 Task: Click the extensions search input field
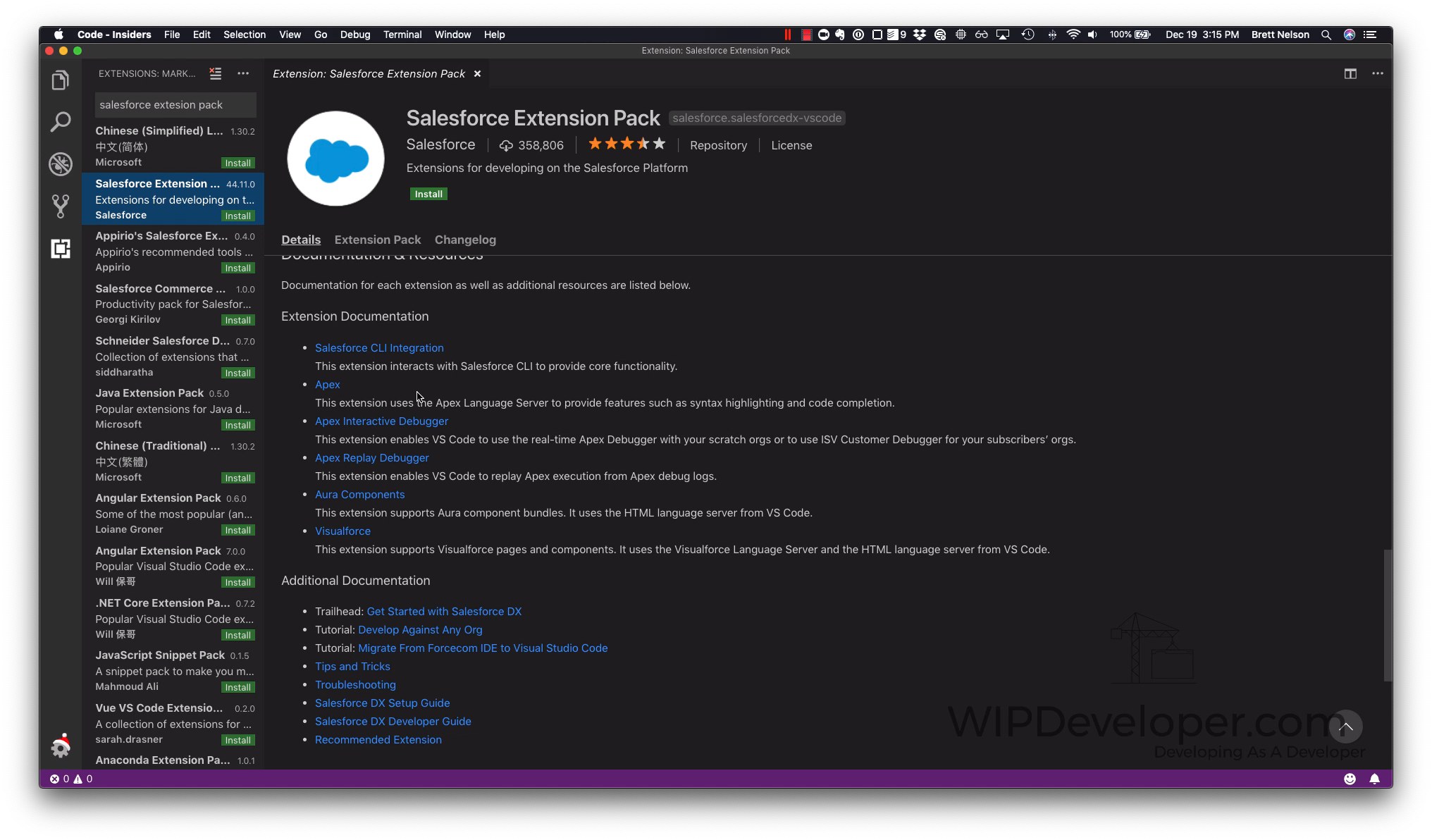[175, 104]
